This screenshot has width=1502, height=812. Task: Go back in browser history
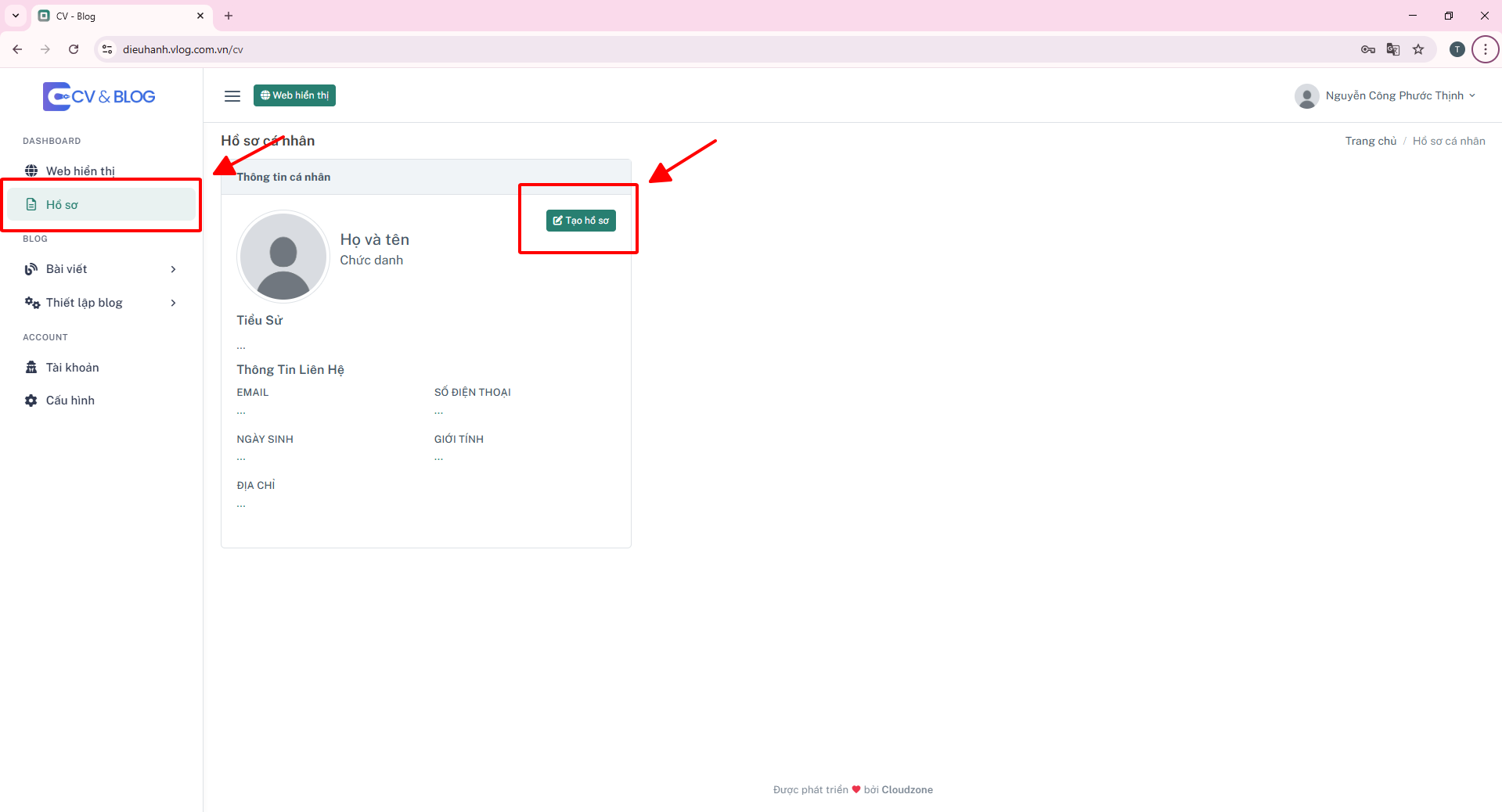(17, 49)
